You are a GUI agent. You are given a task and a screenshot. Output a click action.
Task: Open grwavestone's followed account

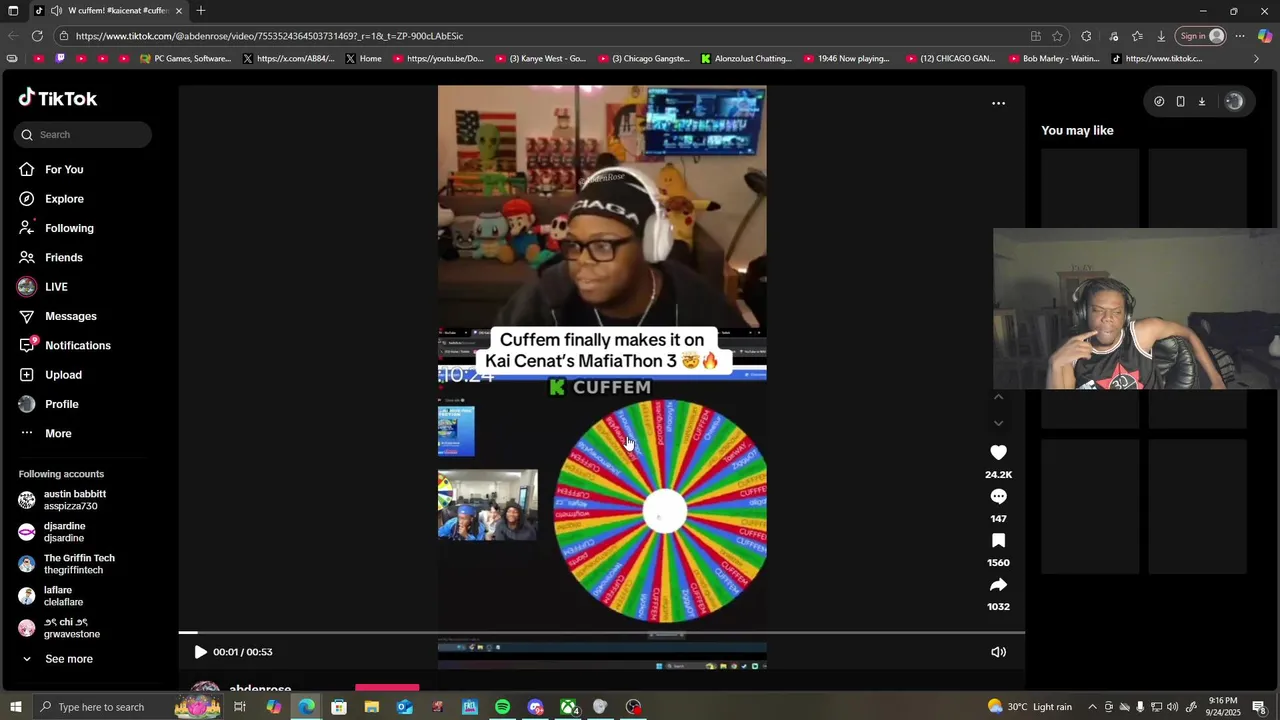point(71,628)
